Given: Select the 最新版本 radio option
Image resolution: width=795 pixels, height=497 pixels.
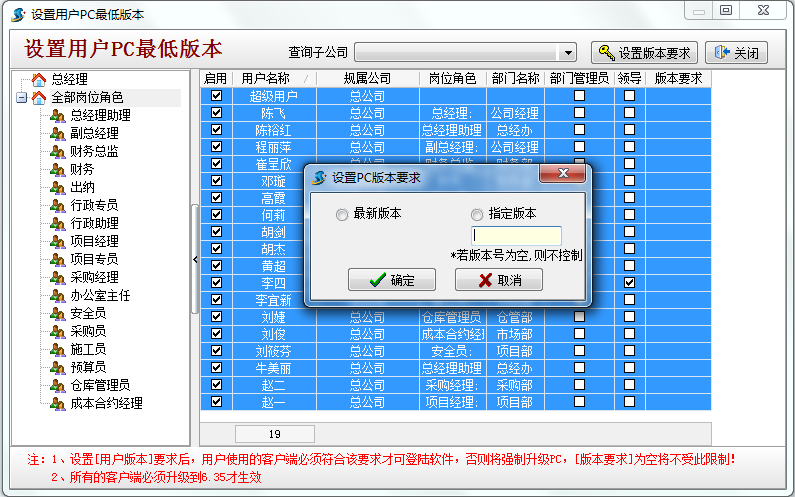Looking at the screenshot, I should pos(342,214).
